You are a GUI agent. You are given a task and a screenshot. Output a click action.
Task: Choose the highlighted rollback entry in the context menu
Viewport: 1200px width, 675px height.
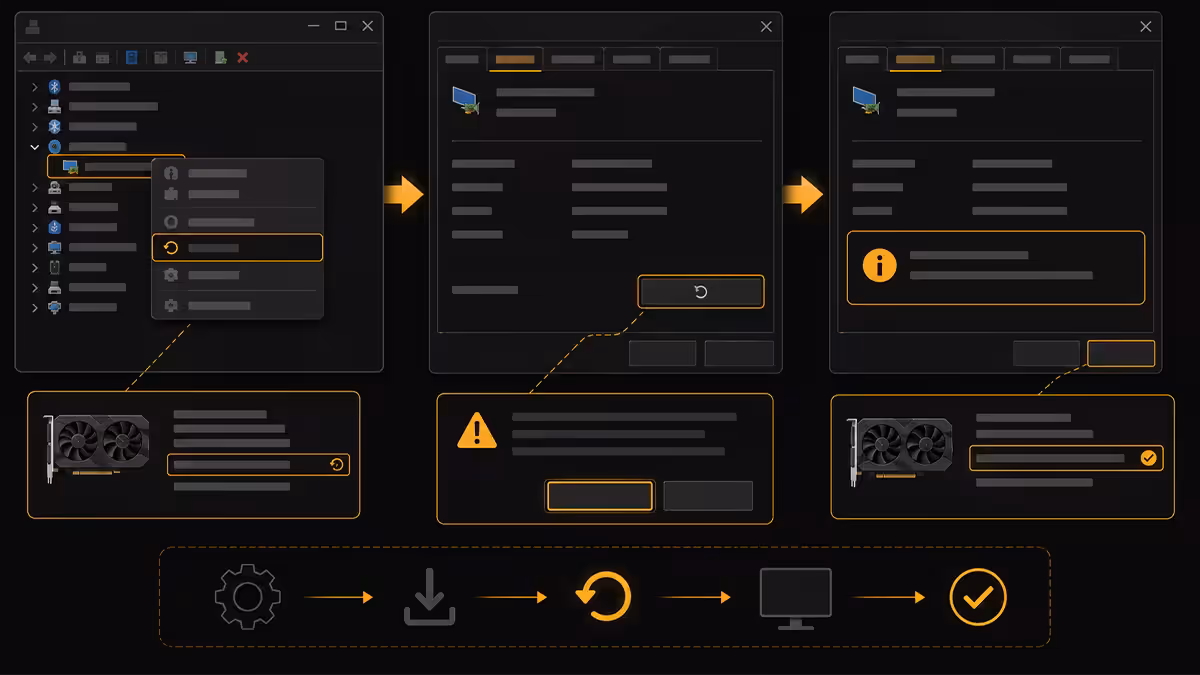[x=237, y=247]
